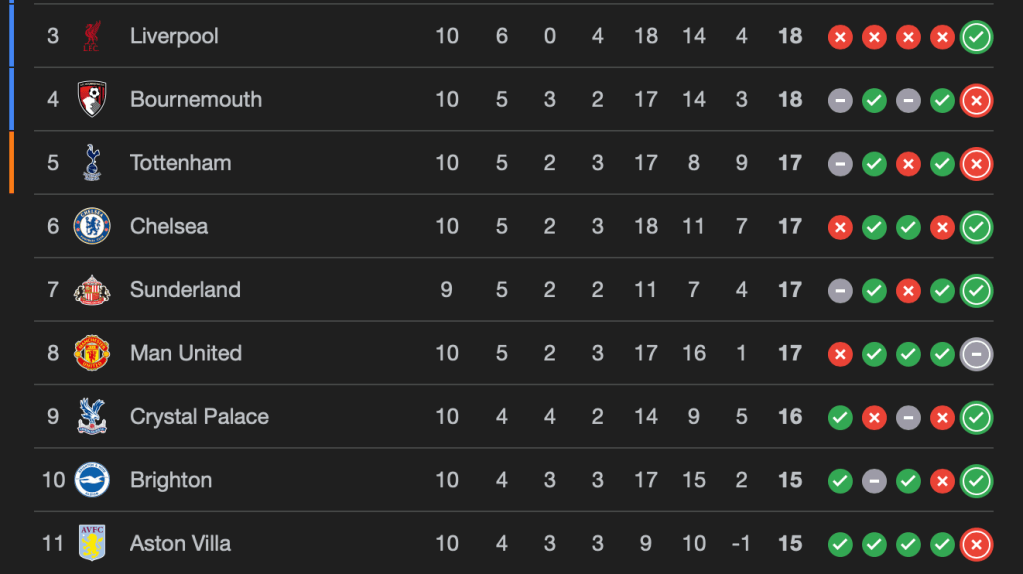This screenshot has width=1023, height=574.
Task: Open the Liverpool team link
Action: [174, 36]
